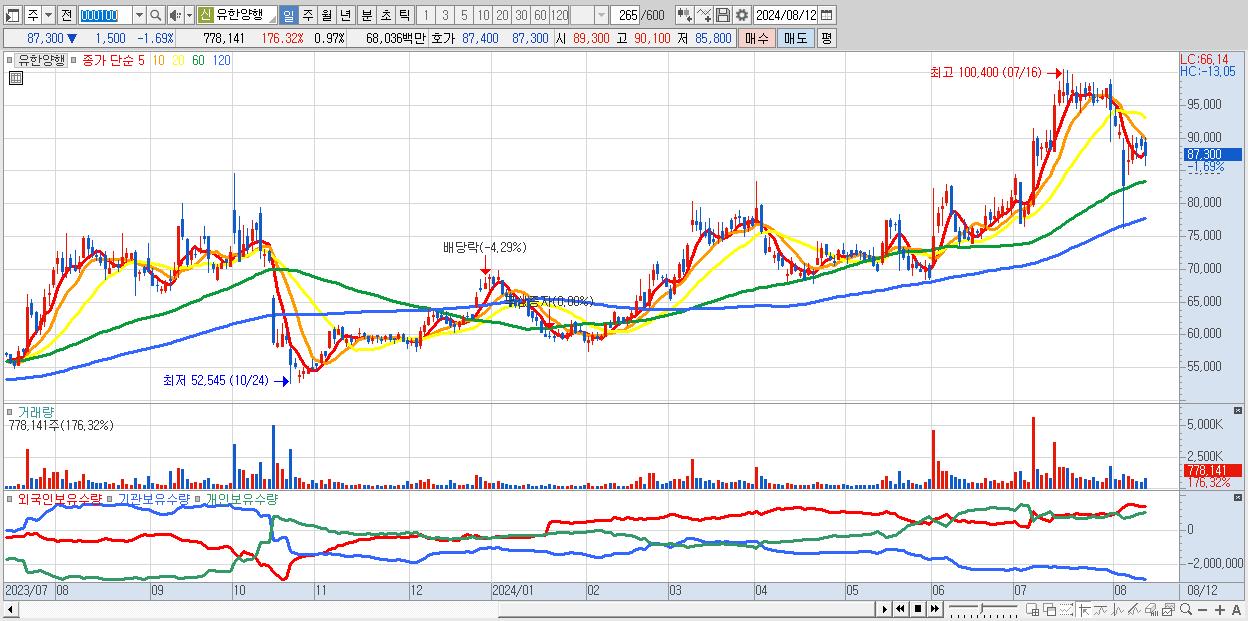Click the 매도 sell button
The image size is (1248, 621).
tap(795, 38)
